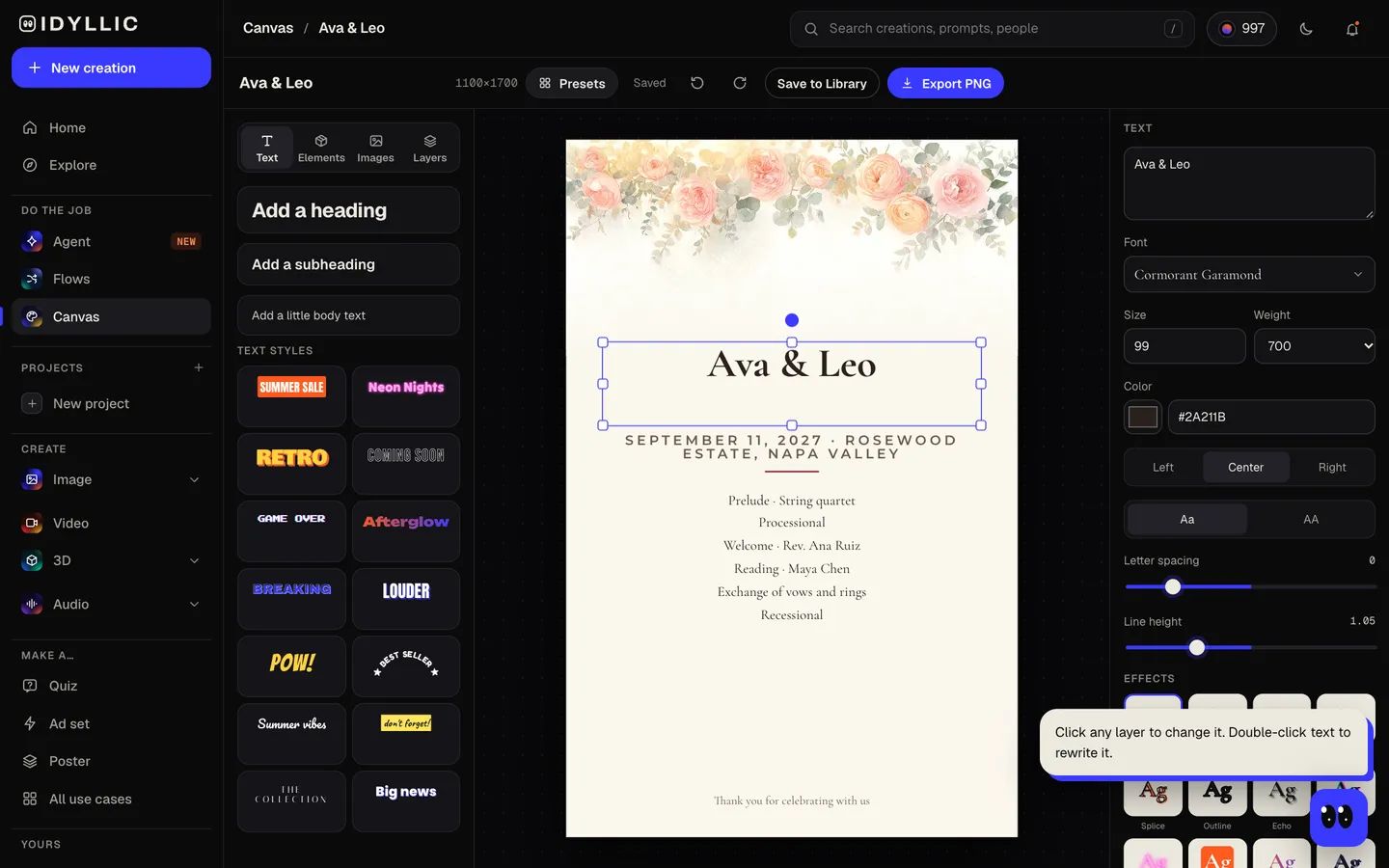Open Video creation
The image size is (1389, 868).
click(111, 523)
